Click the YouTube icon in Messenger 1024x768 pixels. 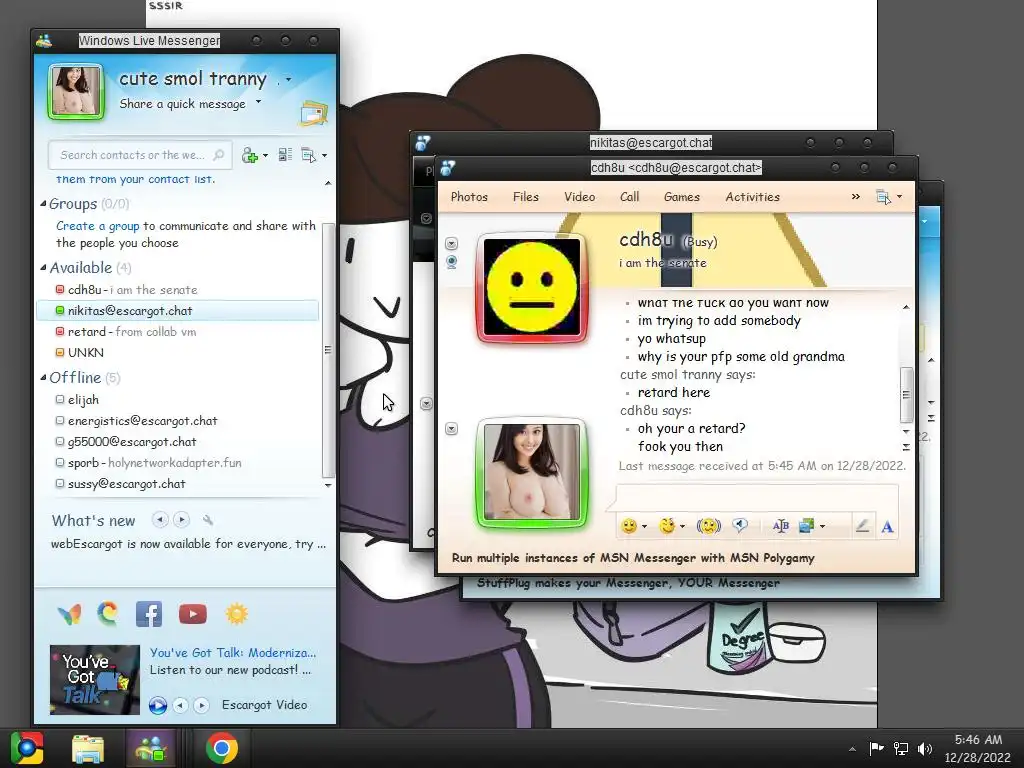click(x=193, y=614)
